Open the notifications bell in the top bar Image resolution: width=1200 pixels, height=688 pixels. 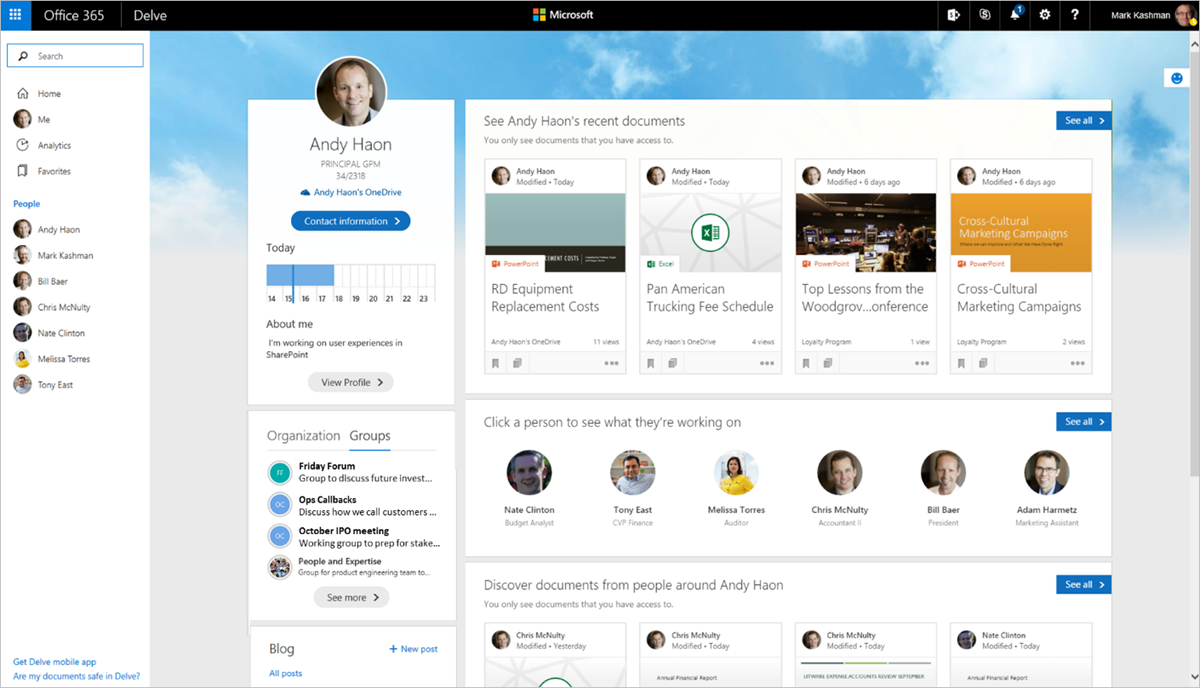(x=1014, y=15)
